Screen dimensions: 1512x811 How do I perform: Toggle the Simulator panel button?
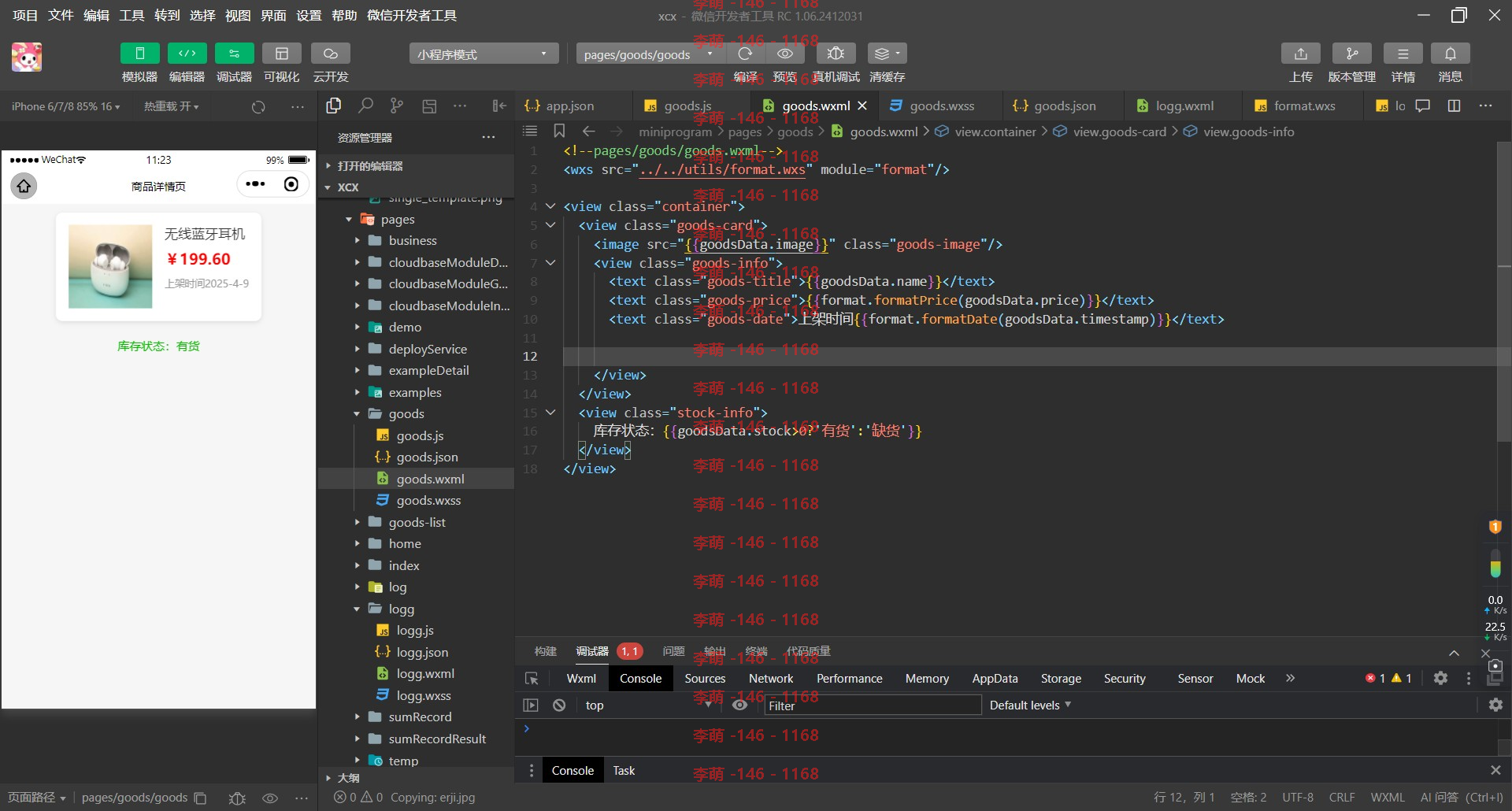coord(139,54)
